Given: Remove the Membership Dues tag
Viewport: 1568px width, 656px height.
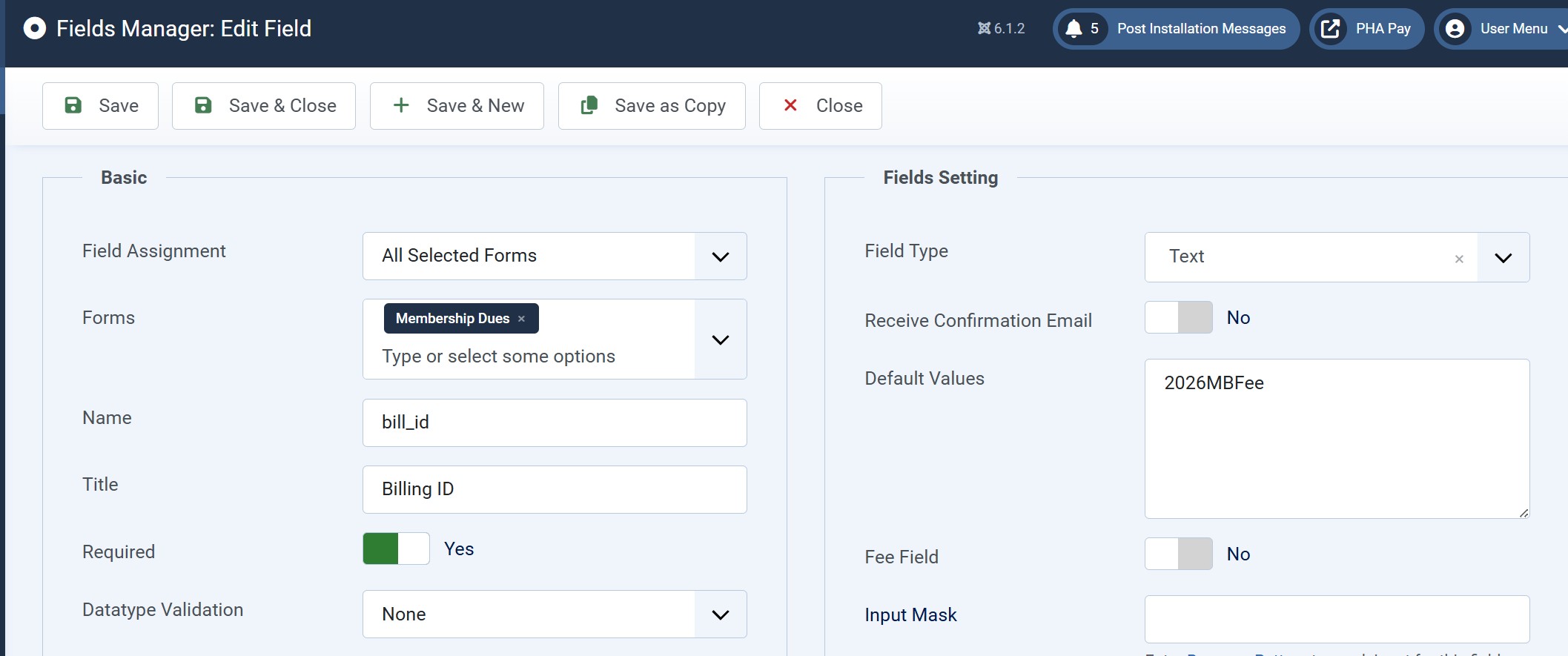Looking at the screenshot, I should point(521,319).
